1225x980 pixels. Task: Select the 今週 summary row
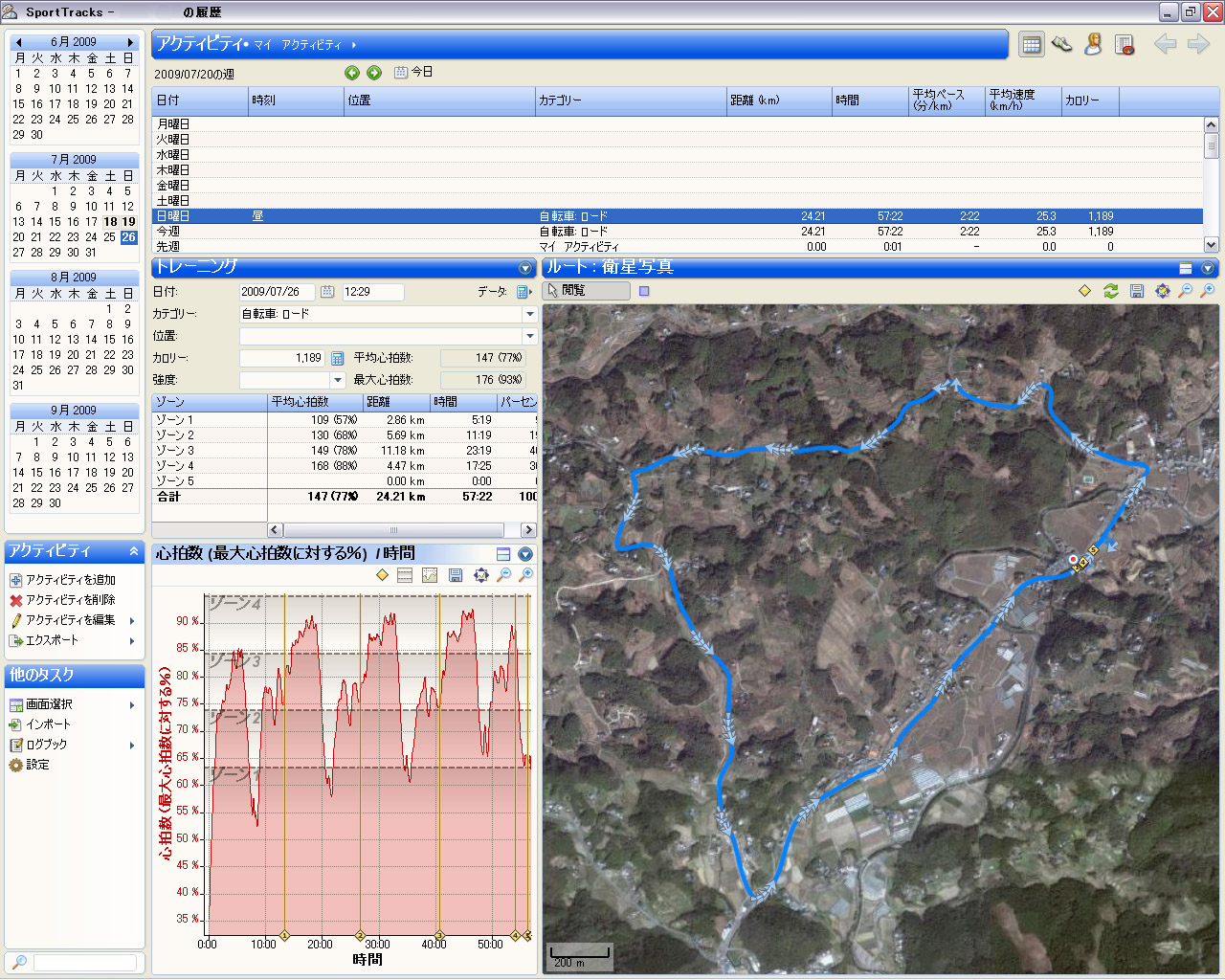[168, 232]
